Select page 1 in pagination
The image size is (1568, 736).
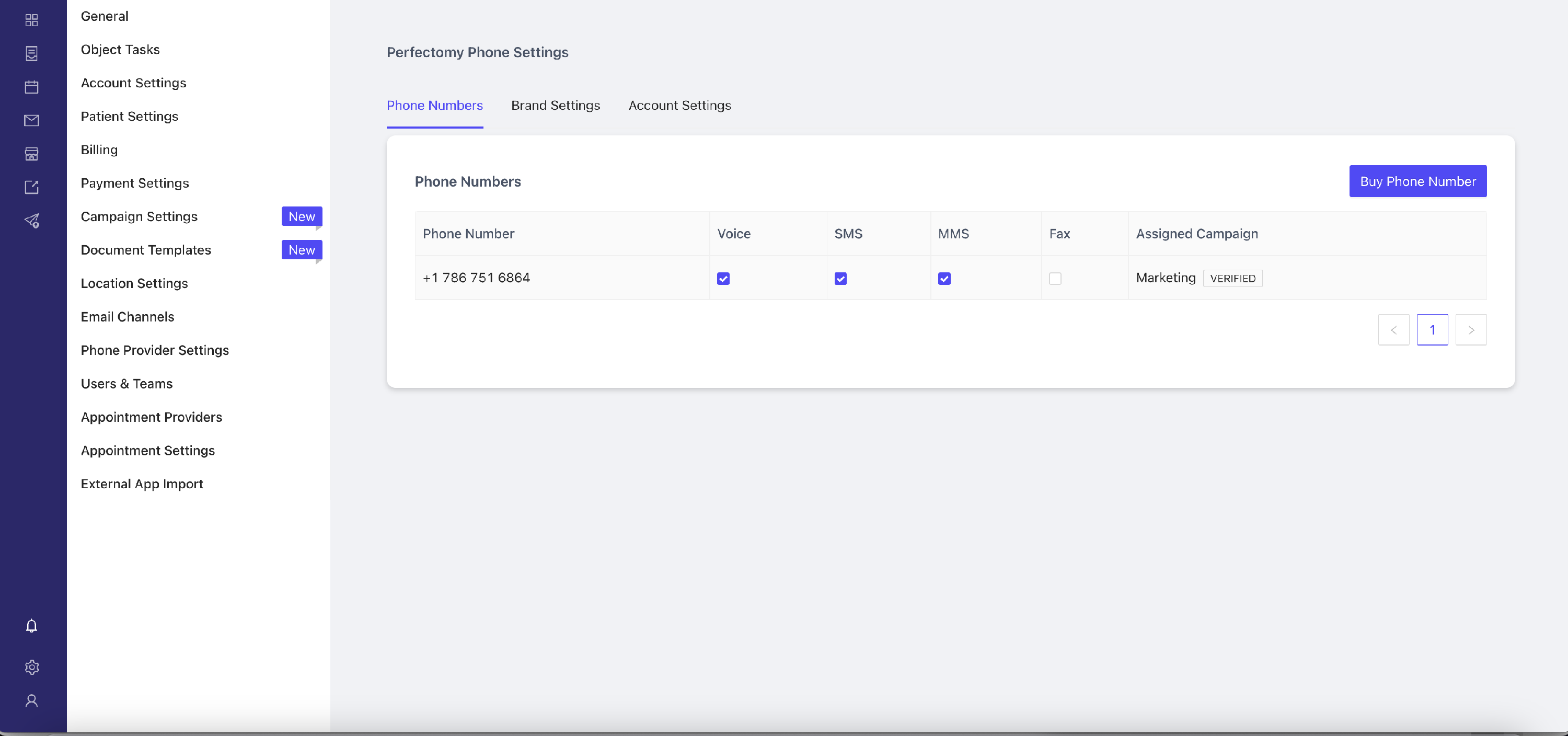(1432, 330)
